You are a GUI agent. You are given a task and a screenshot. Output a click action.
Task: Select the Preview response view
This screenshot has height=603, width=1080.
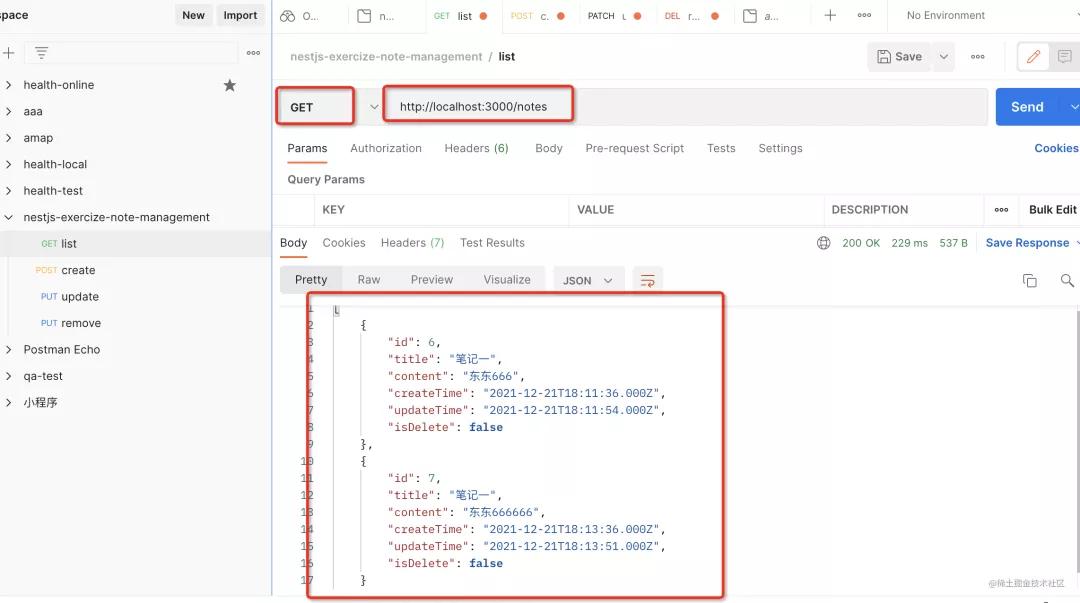pyautogui.click(x=432, y=280)
